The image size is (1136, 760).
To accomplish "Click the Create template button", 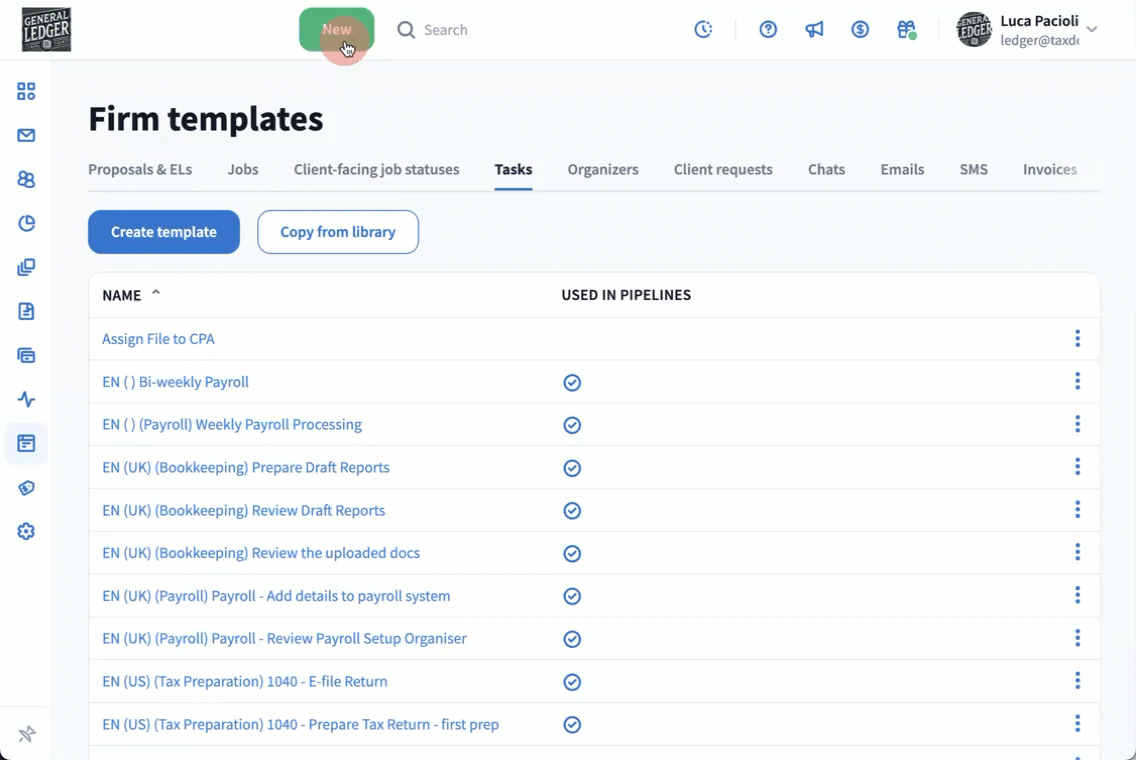I will (164, 232).
